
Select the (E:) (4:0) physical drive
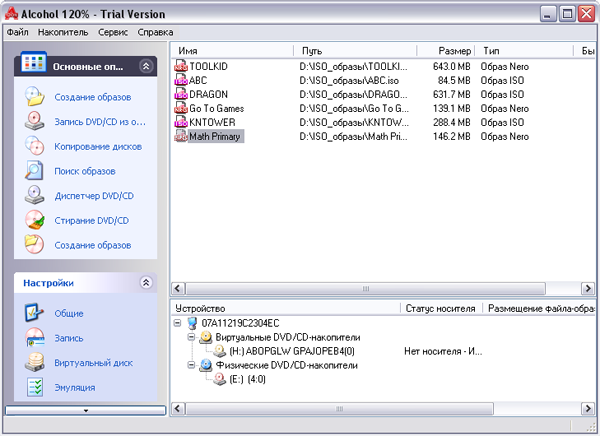(247, 379)
